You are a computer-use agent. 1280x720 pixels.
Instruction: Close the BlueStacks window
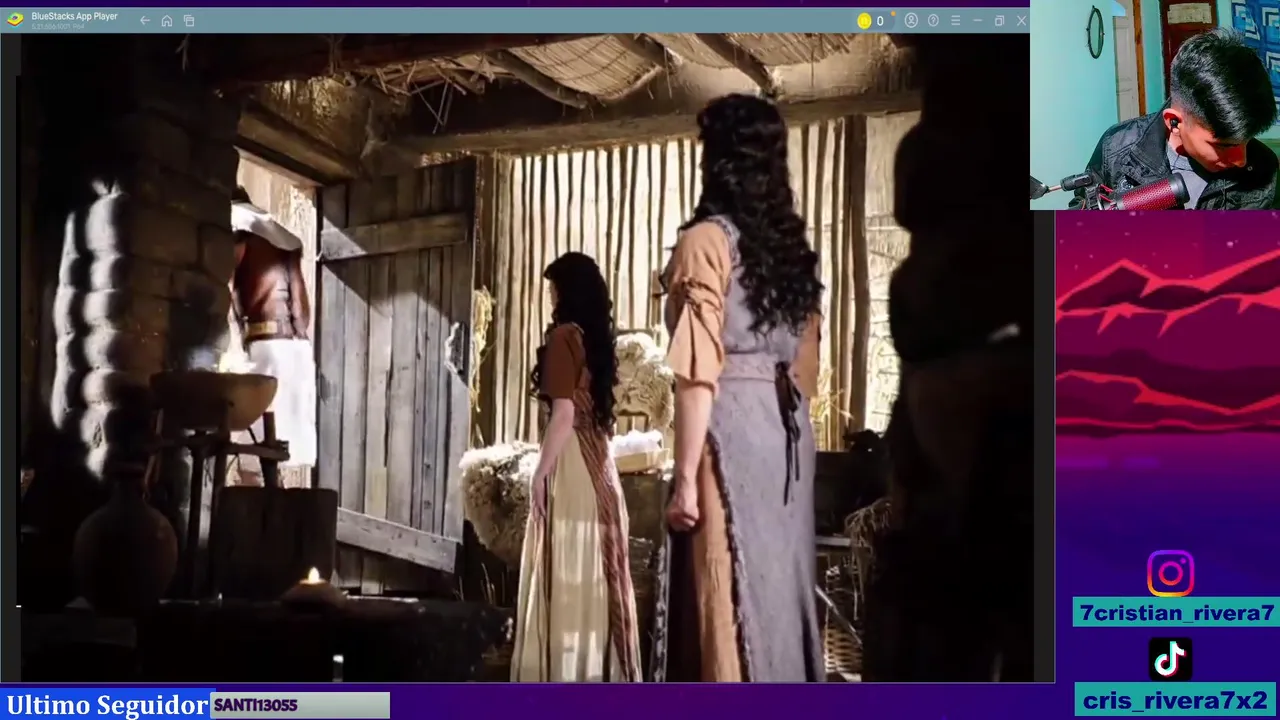point(1021,20)
